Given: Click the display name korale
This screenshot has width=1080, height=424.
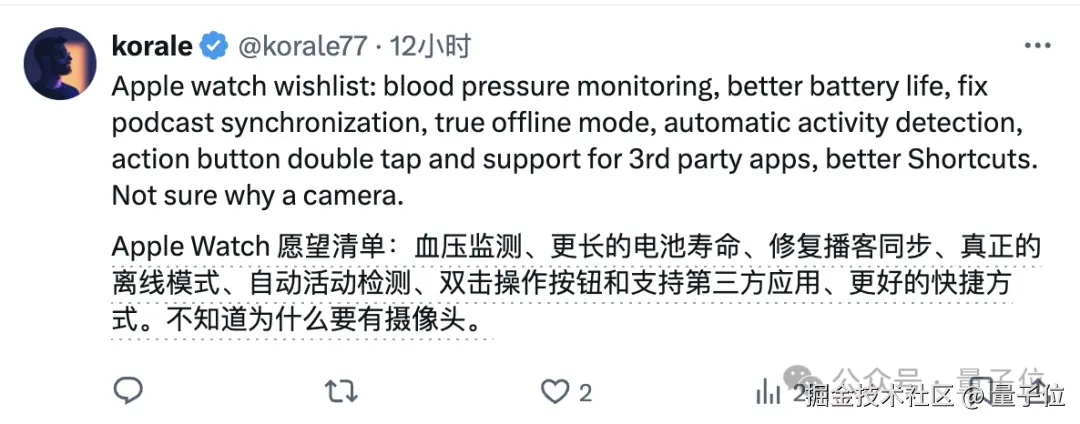Looking at the screenshot, I should [152, 46].
